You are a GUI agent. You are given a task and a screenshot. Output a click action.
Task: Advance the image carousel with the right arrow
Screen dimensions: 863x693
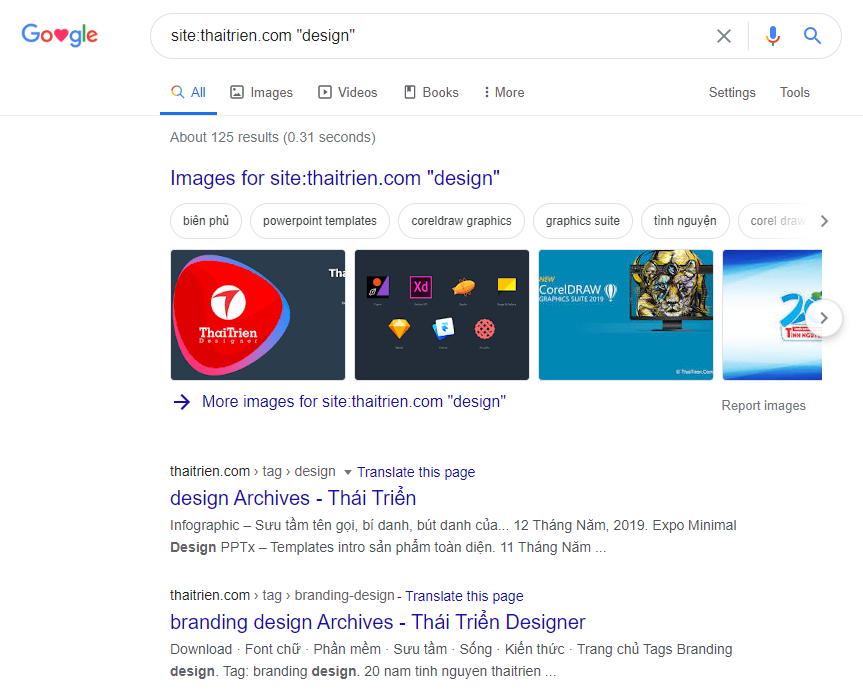pyautogui.click(x=824, y=317)
